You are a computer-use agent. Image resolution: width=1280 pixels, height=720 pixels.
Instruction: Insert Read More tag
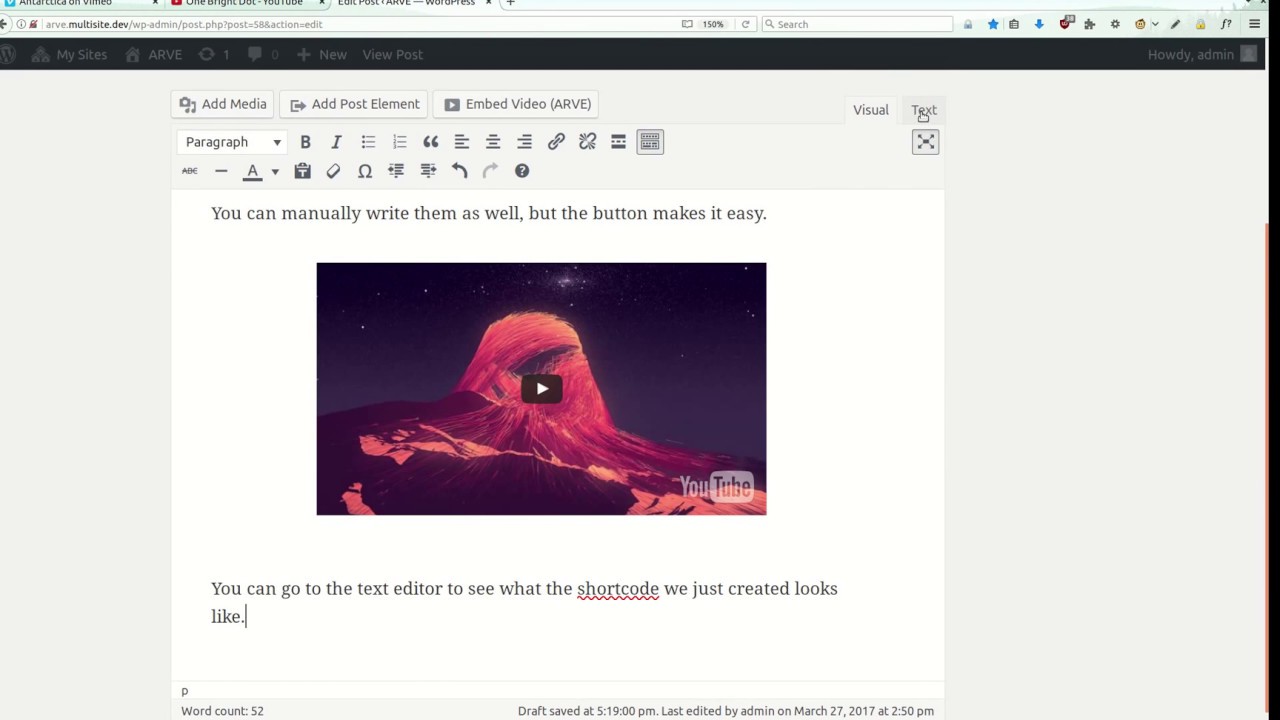[x=618, y=142]
